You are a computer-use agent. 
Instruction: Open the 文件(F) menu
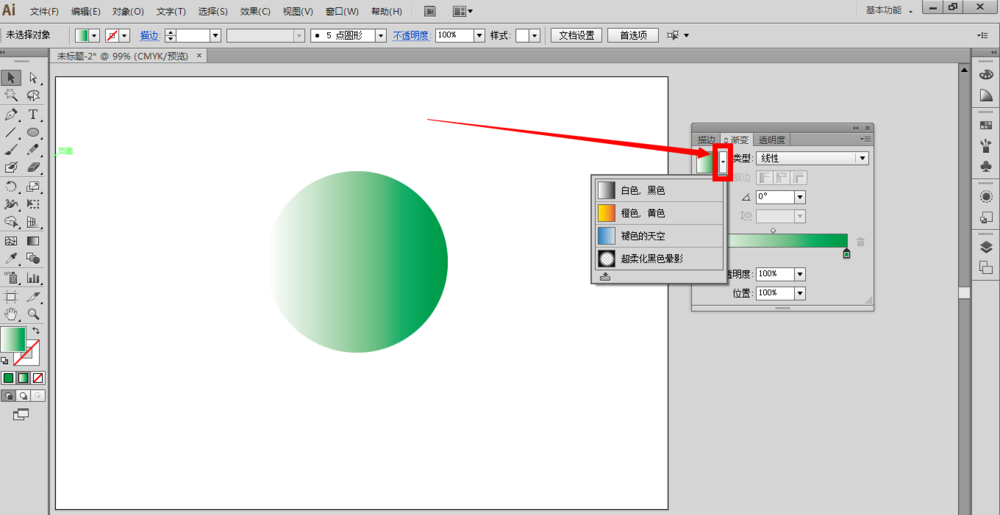coord(44,11)
